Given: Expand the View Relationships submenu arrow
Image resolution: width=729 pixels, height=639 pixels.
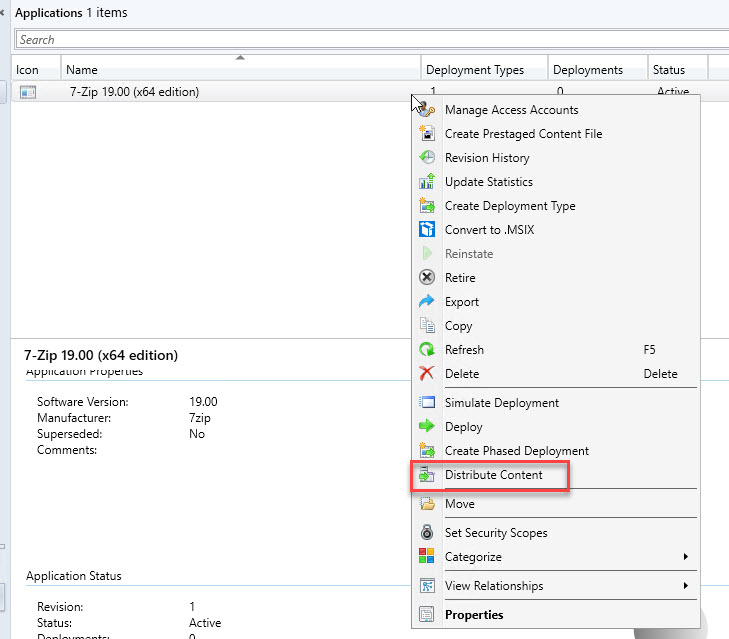Looking at the screenshot, I should pos(685,586).
